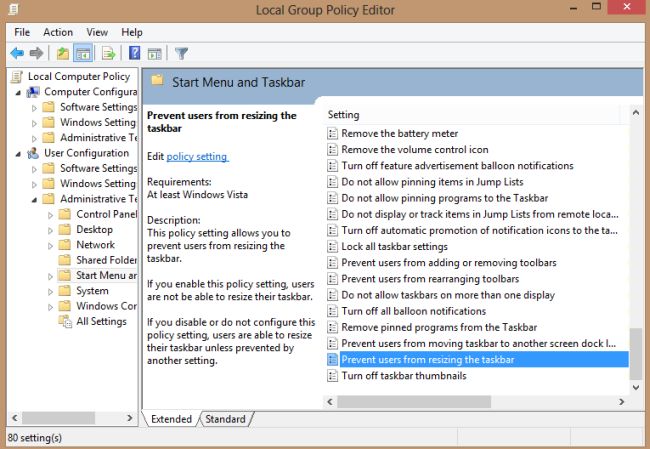
Task: Click the app icon in the title bar
Action: point(13,9)
